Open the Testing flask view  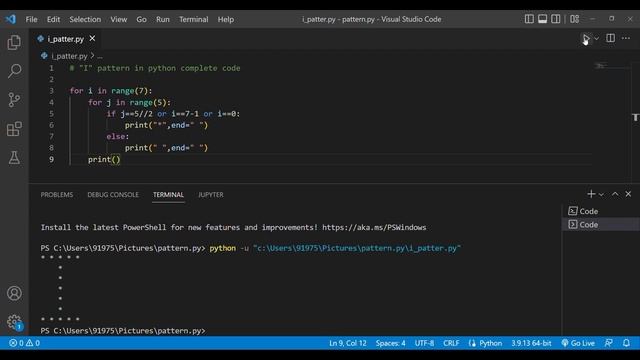14,158
